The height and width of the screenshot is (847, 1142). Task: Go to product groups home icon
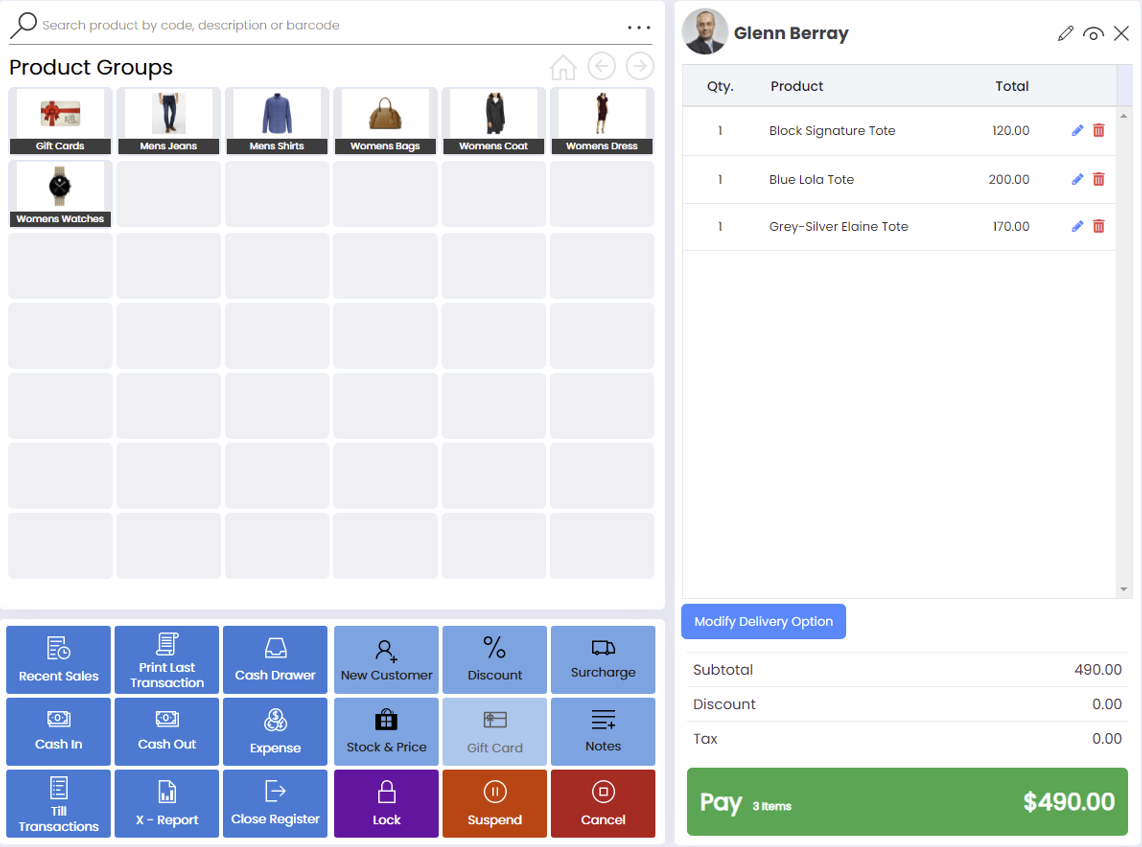(563, 67)
